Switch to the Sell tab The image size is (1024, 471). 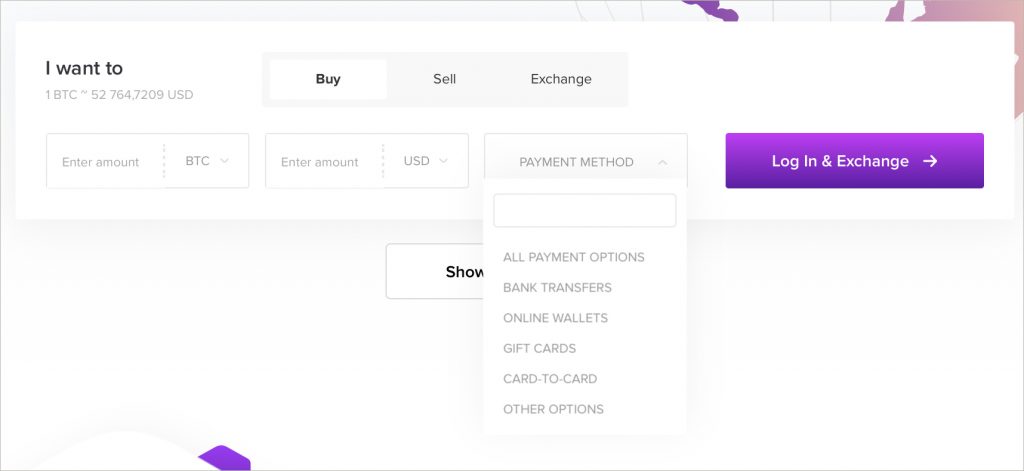pyautogui.click(x=445, y=79)
